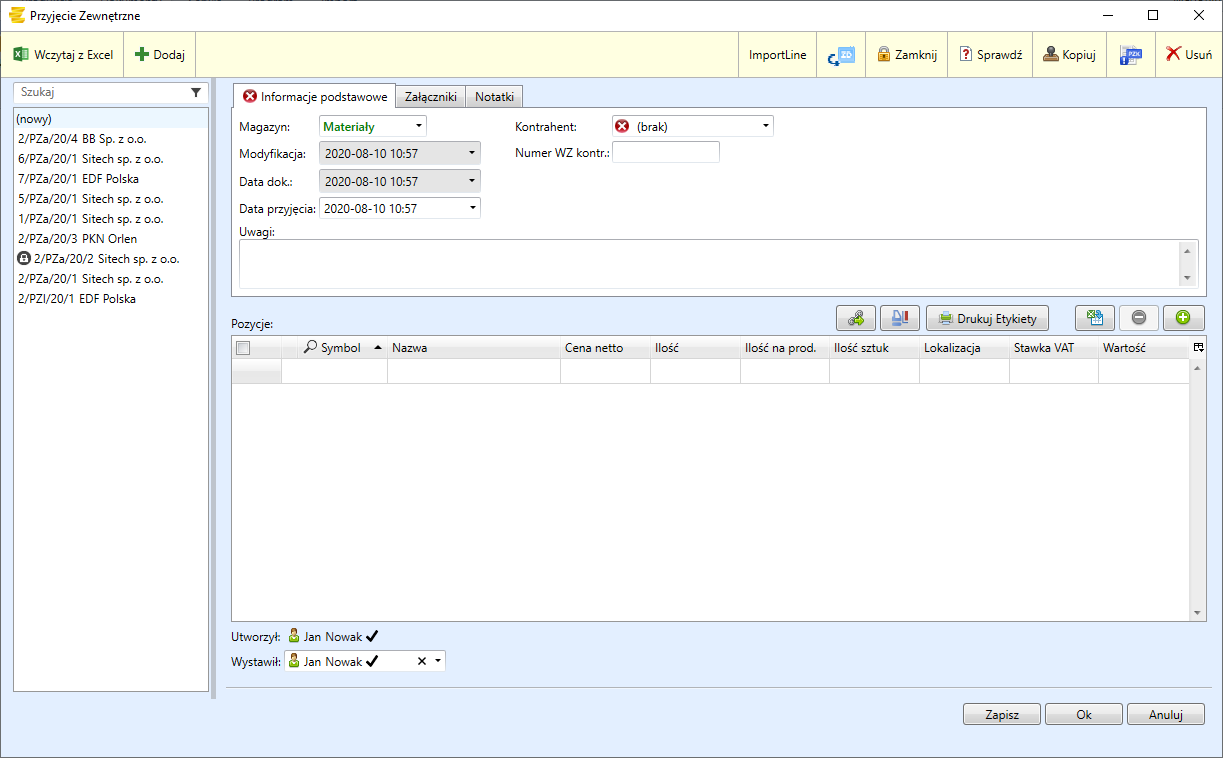Click the Numer WZ kontr. input field
The height and width of the screenshot is (758, 1223).
point(665,153)
